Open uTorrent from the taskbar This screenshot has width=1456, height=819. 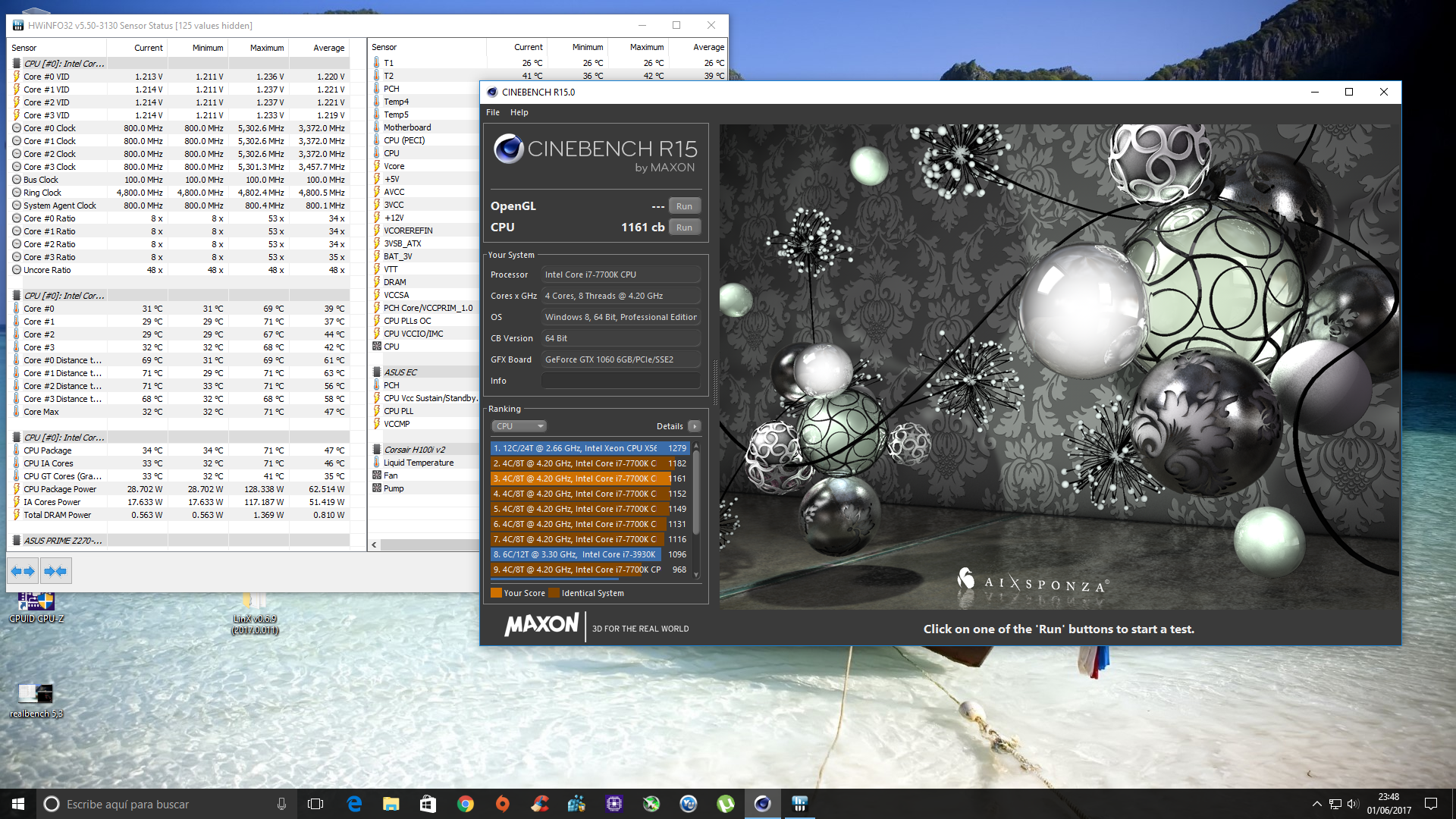(x=726, y=804)
